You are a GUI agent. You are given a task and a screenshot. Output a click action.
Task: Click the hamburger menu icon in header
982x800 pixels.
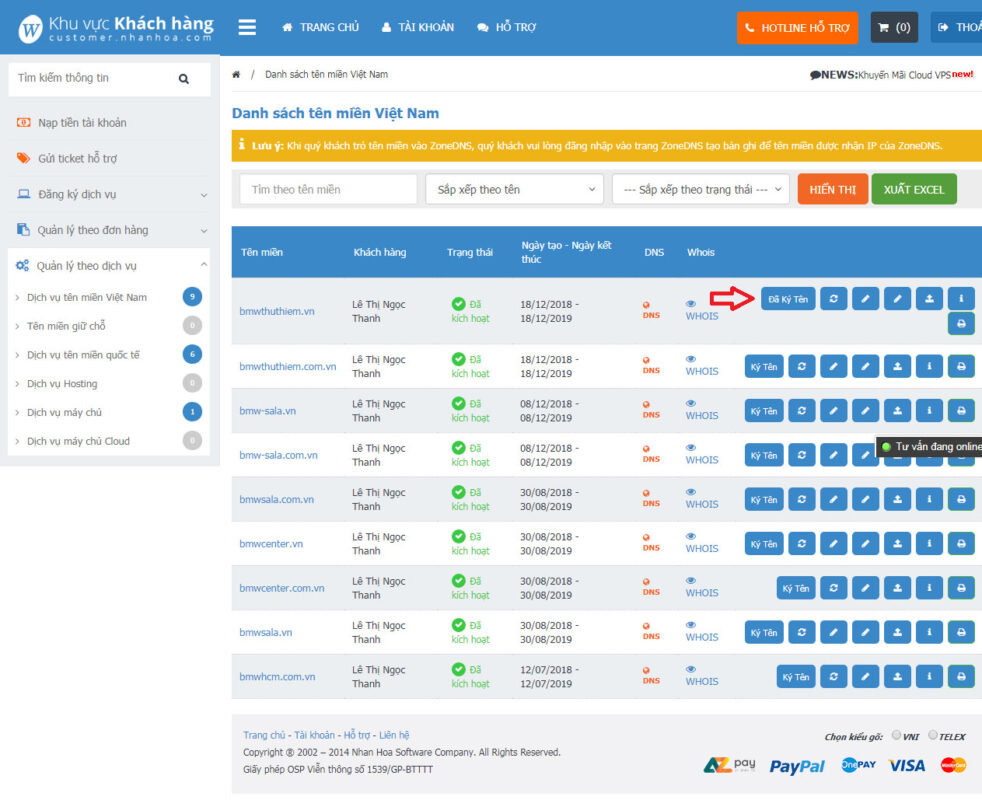247,27
